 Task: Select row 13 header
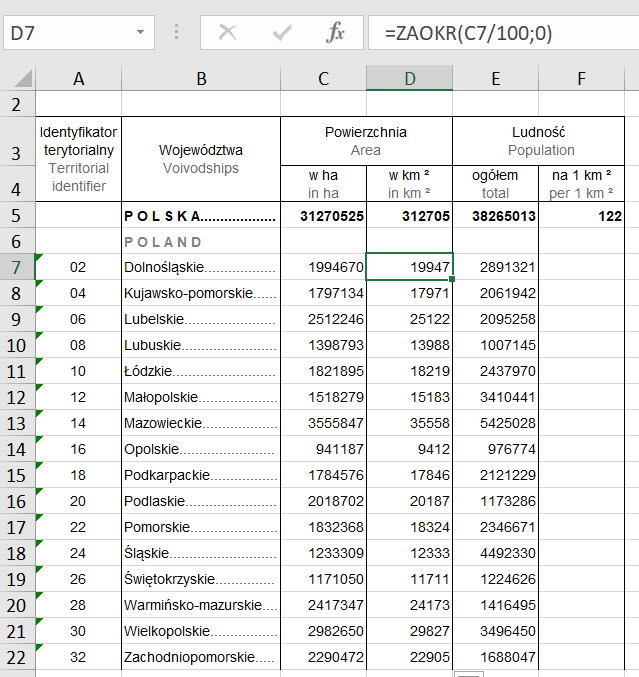click(x=17, y=423)
